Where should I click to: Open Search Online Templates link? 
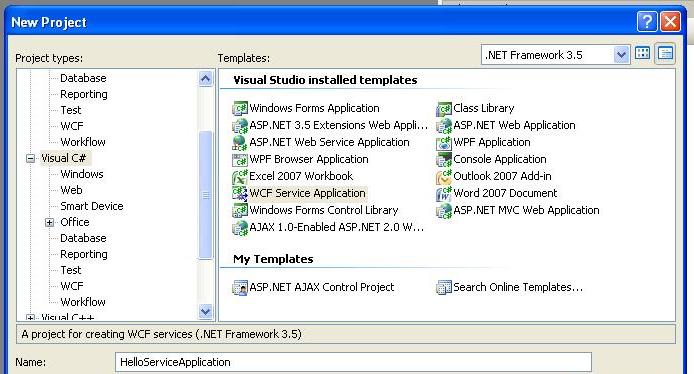[518, 287]
